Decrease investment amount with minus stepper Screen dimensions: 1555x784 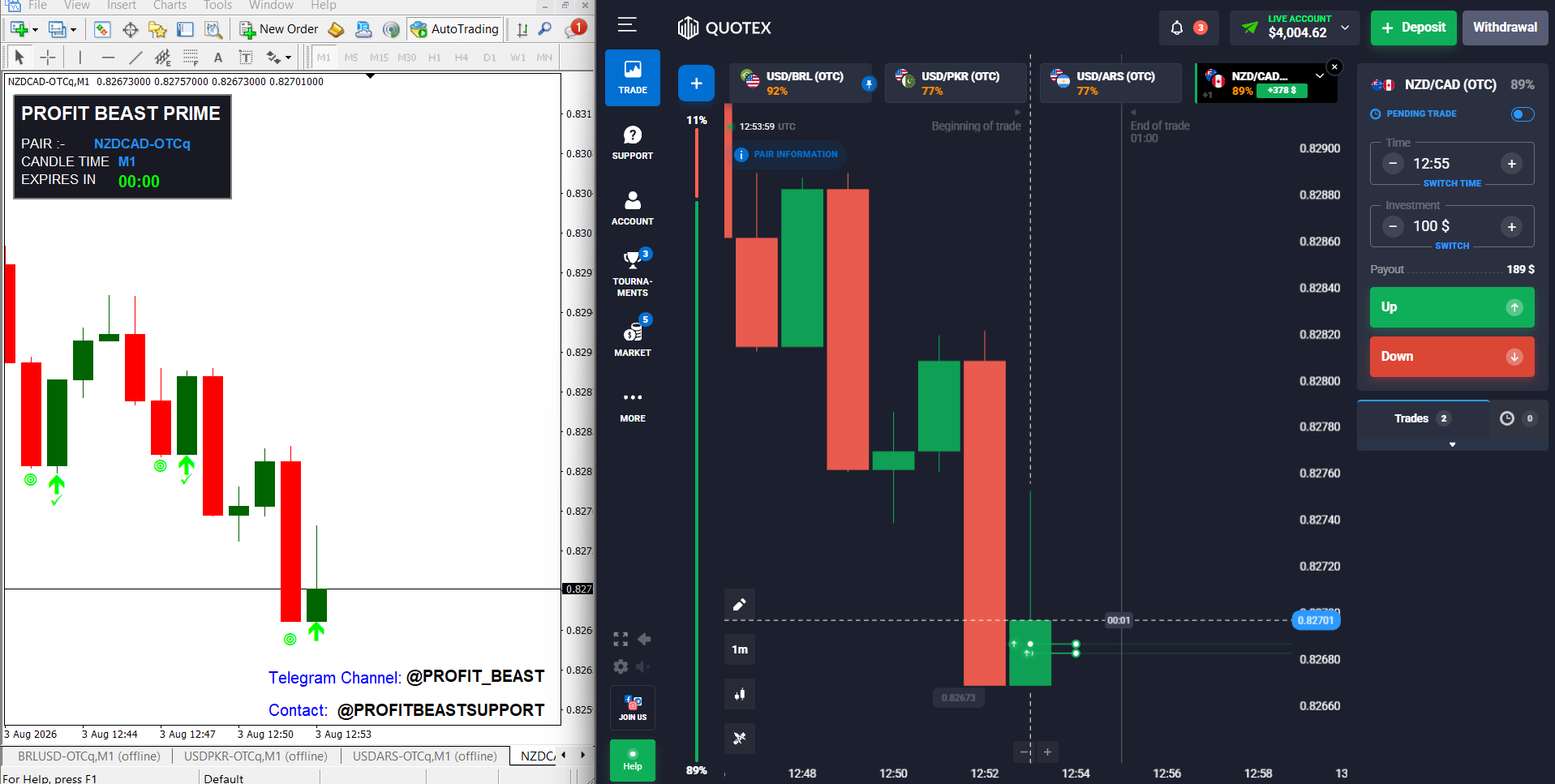click(x=1393, y=227)
